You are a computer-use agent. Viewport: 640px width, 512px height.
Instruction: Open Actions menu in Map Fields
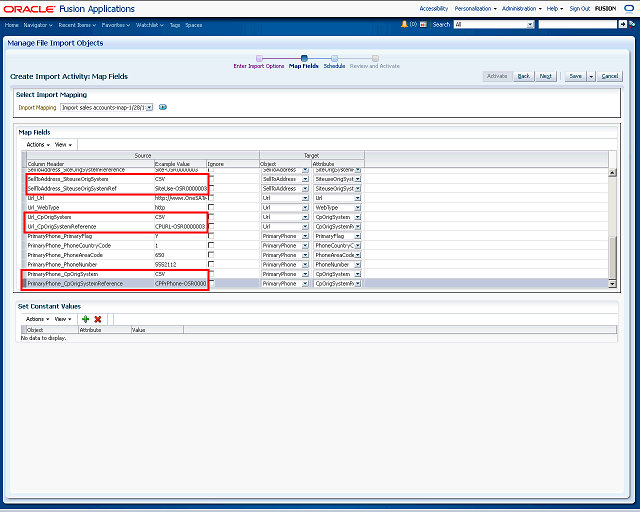click(x=36, y=144)
